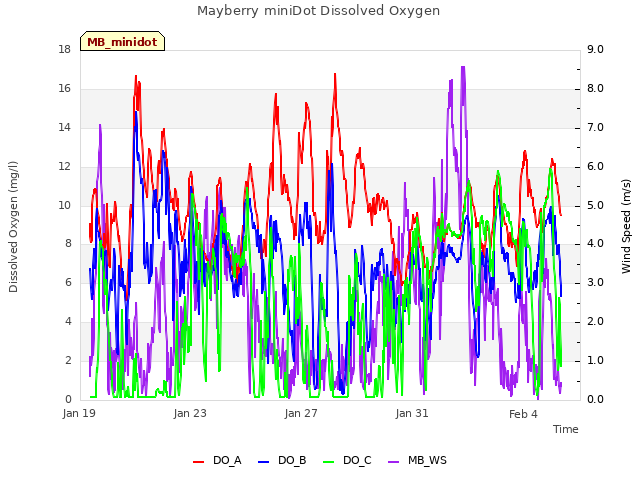Click the right axis value '4.0'

click(595, 244)
